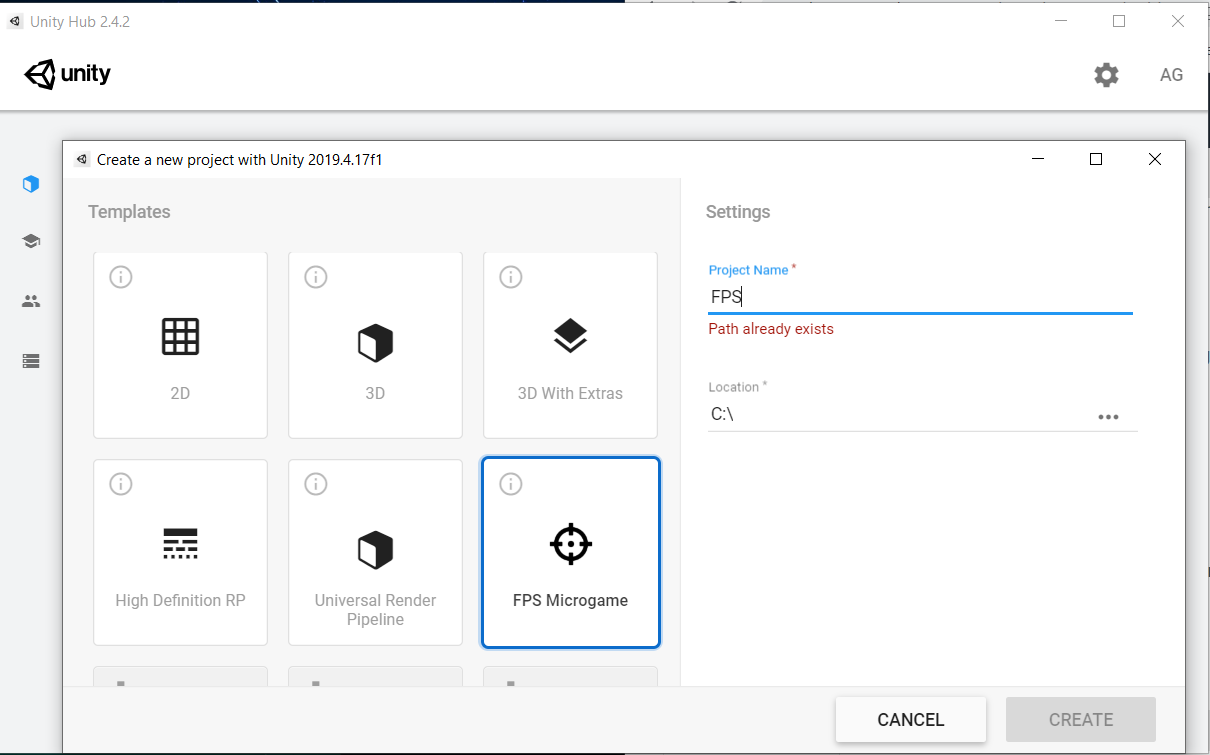View info for Universal Render Pipeline template
This screenshot has height=755, width=1210.
(x=316, y=484)
